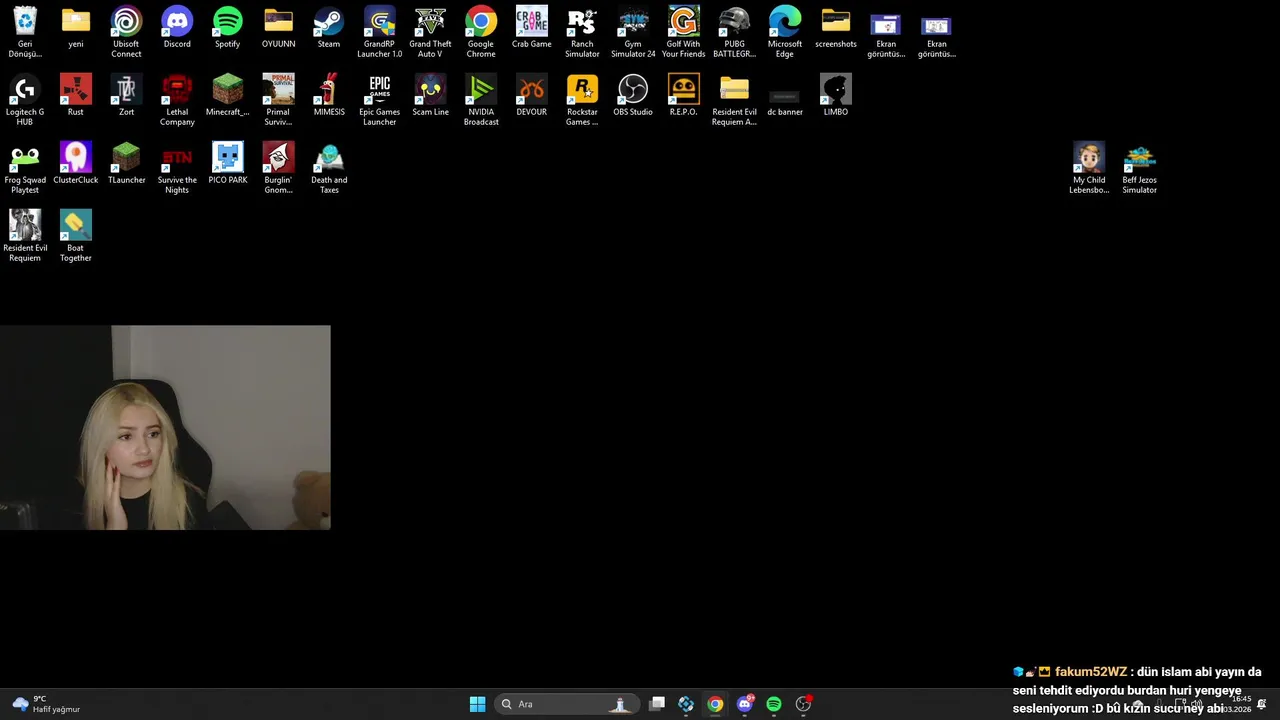Viewport: 1280px width, 720px height.
Task: Select the PICO PARK icon
Action: pyautogui.click(x=227, y=164)
